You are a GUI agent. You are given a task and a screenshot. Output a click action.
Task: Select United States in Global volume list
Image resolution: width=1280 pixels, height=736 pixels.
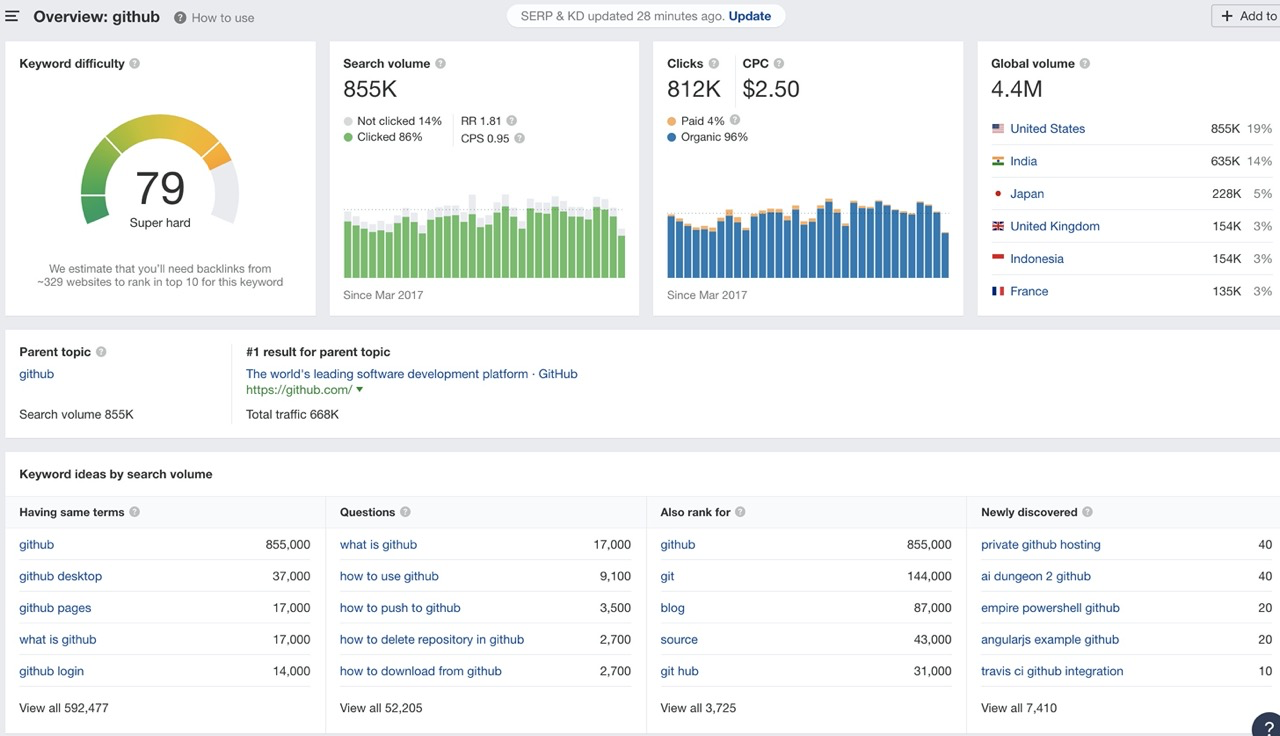click(1047, 129)
